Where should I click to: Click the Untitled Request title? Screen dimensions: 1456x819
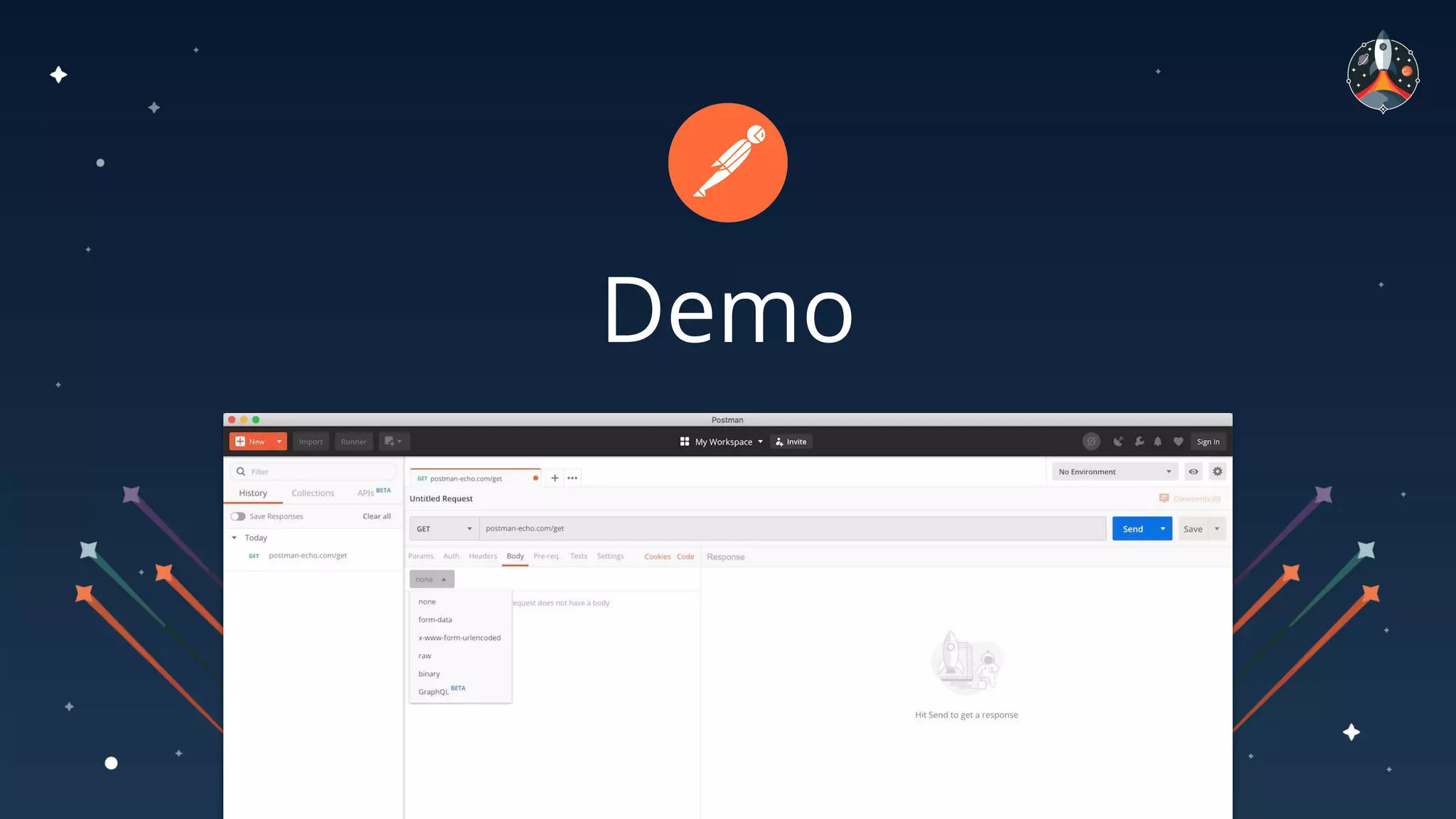[441, 498]
